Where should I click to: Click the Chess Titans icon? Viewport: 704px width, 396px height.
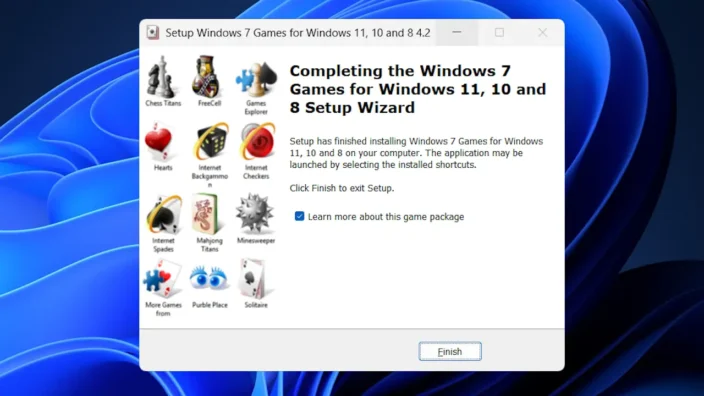click(x=162, y=77)
